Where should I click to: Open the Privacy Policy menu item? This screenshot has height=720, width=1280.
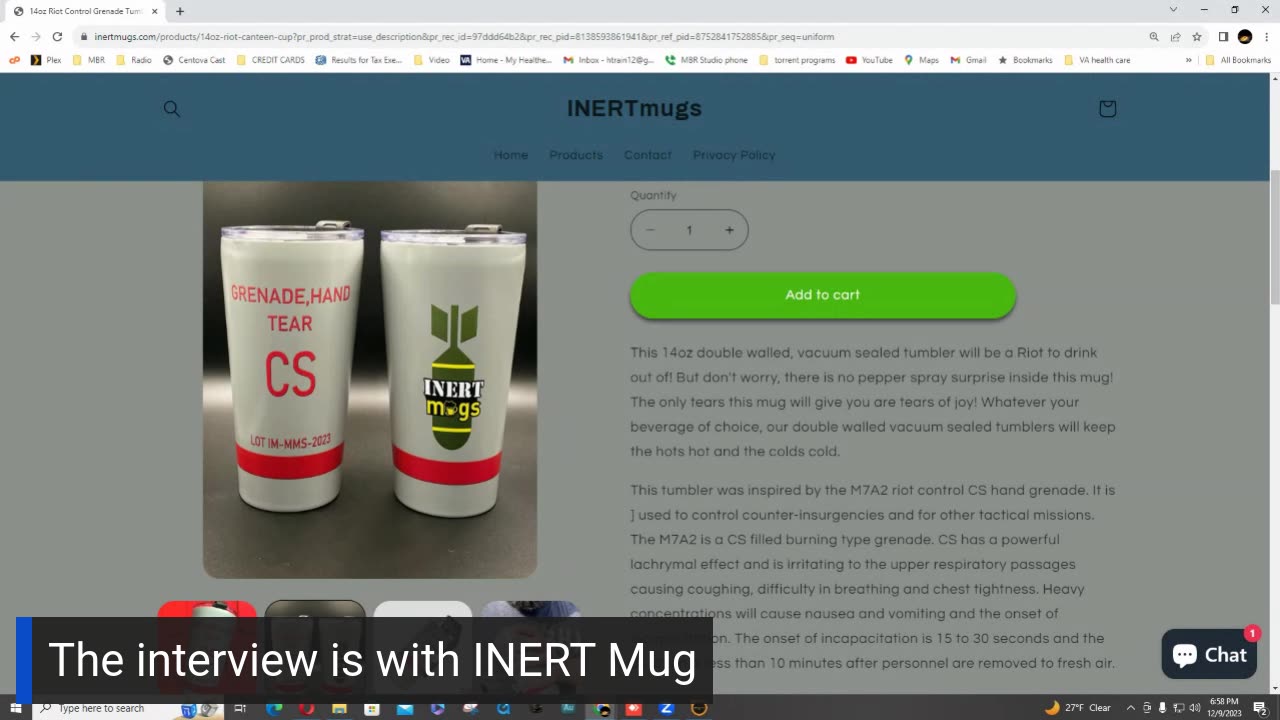coord(734,155)
